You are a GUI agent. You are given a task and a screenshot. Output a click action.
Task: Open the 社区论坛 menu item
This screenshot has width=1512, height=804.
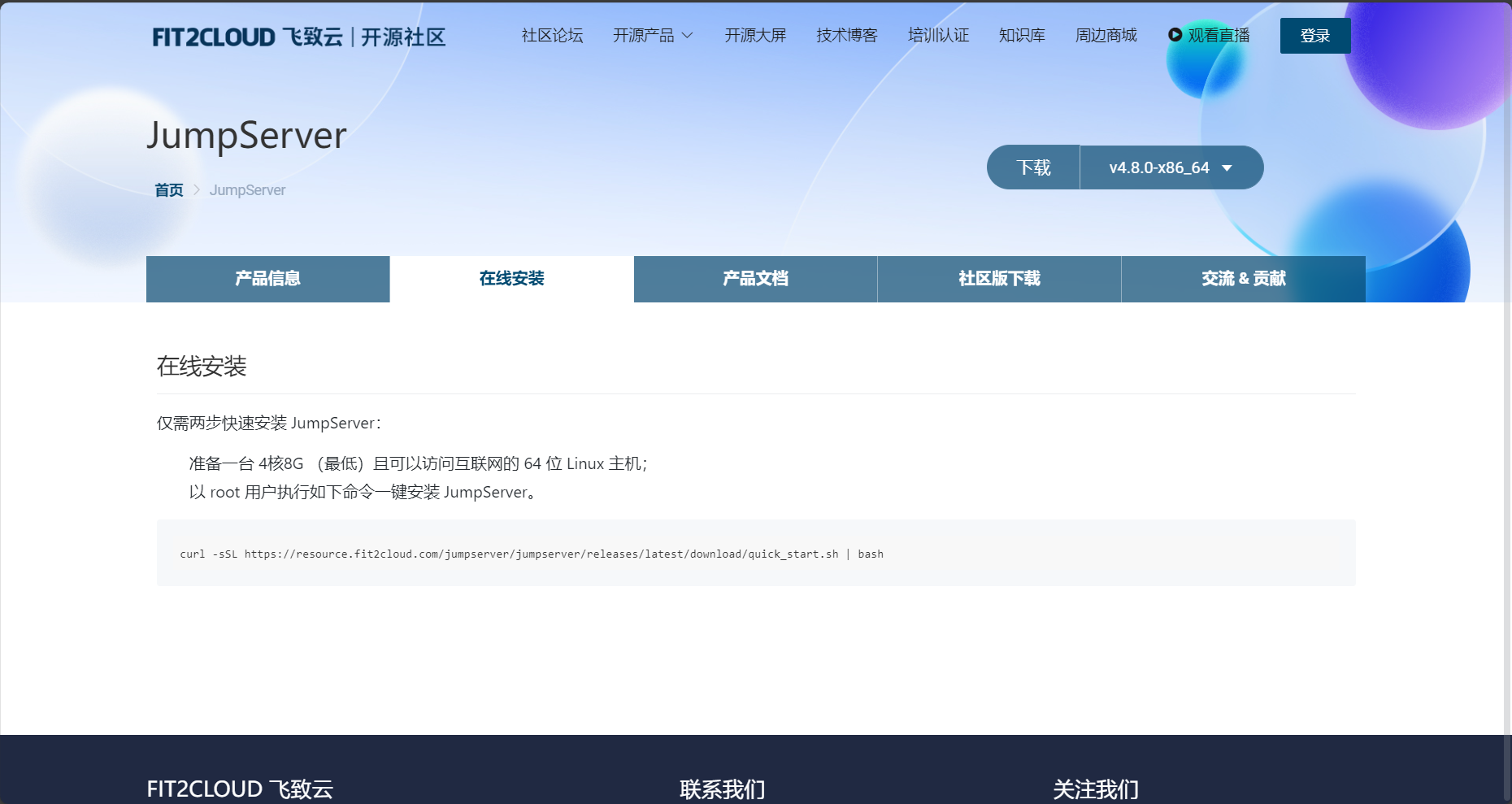pos(553,35)
